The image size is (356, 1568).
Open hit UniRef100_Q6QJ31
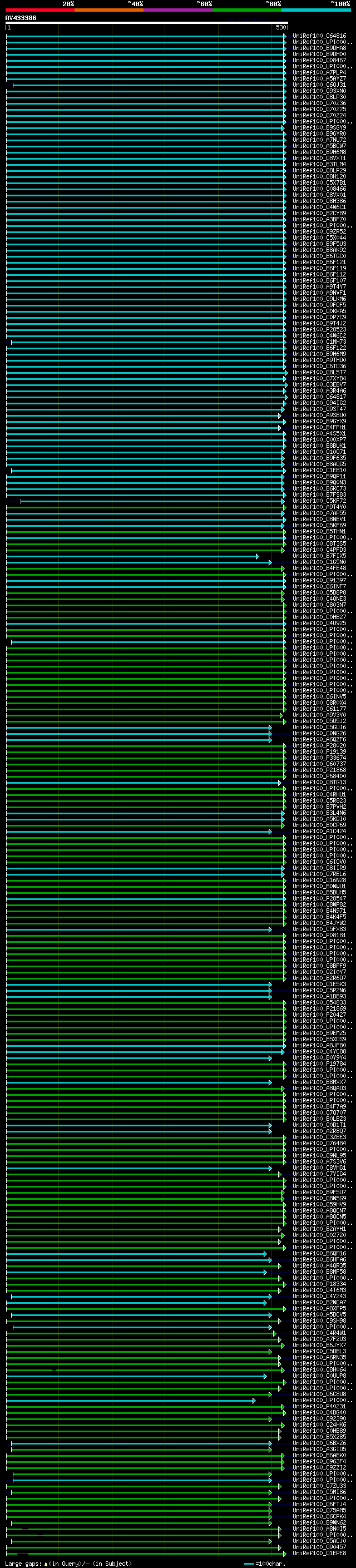(319, 85)
